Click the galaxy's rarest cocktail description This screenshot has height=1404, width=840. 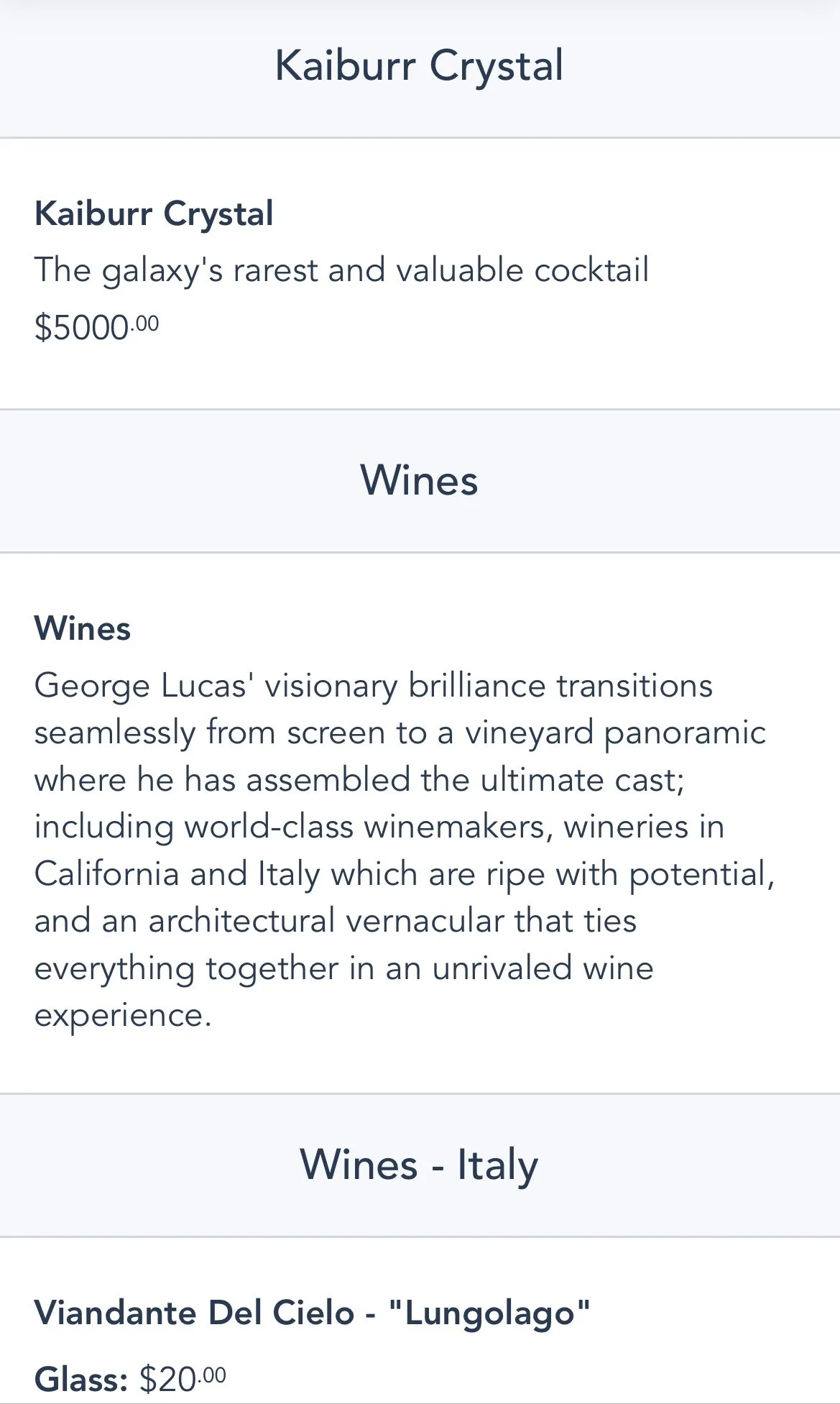tap(341, 271)
